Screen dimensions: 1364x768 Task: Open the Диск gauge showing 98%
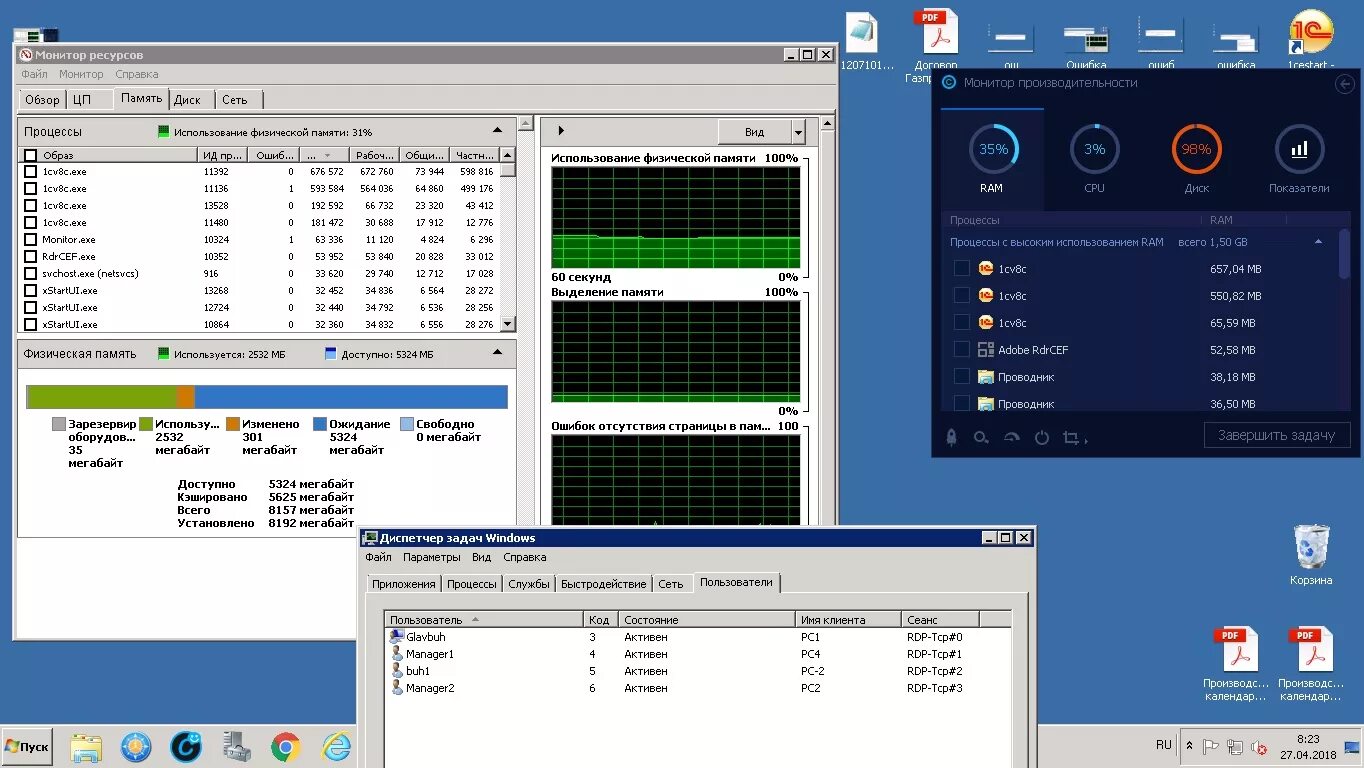click(x=1196, y=150)
